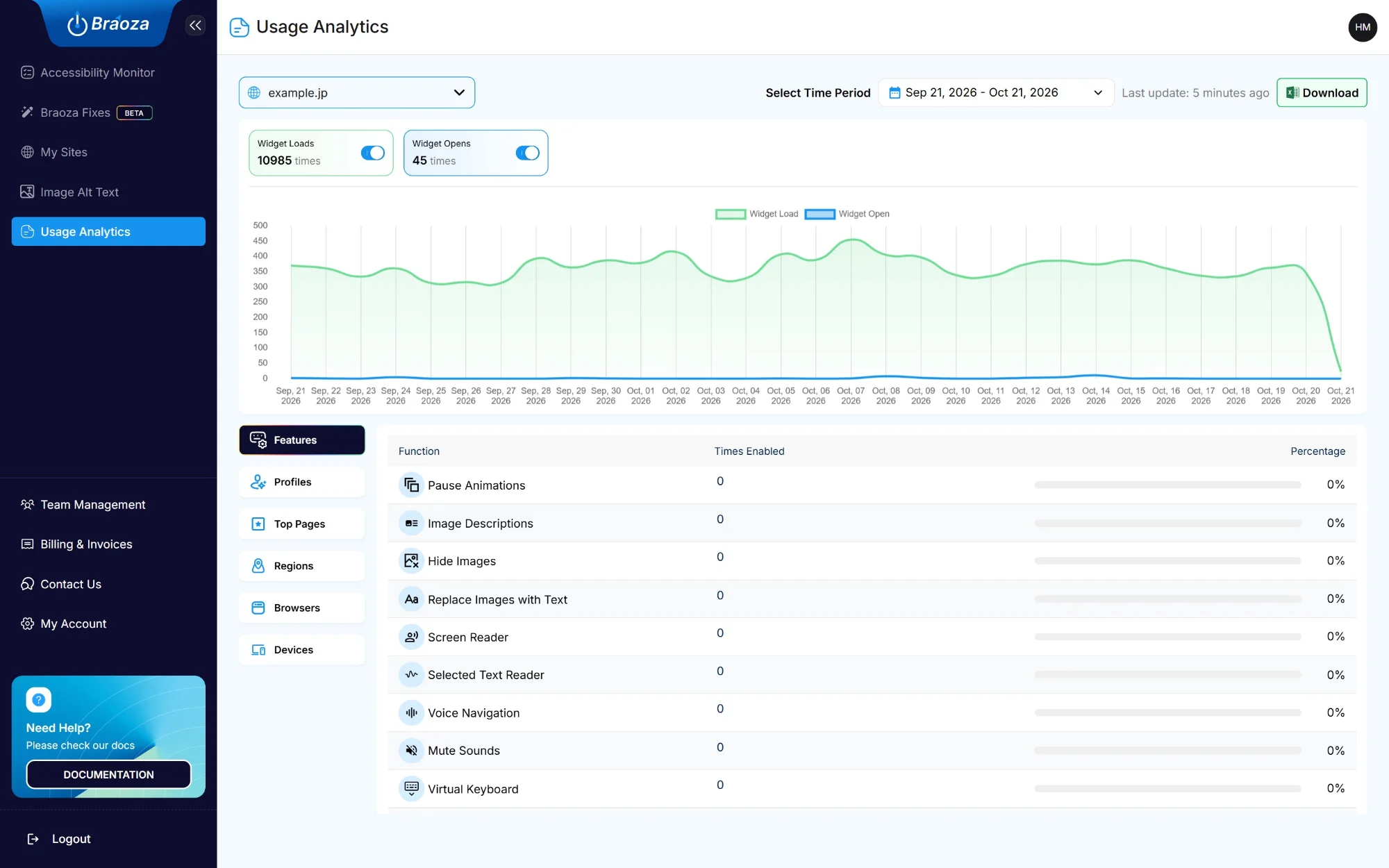Click the Selected Text Reader icon
The image size is (1389, 868).
tap(411, 674)
